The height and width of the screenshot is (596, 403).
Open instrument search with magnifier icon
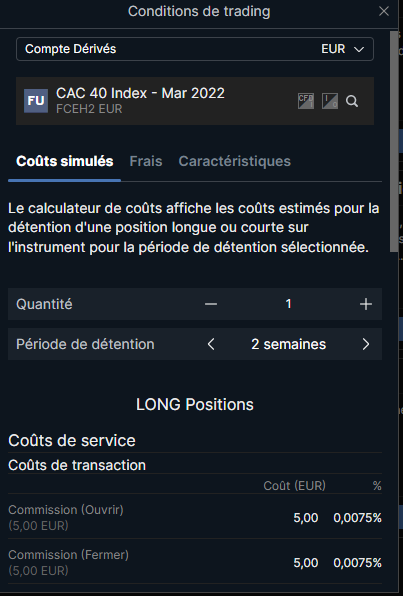(352, 101)
